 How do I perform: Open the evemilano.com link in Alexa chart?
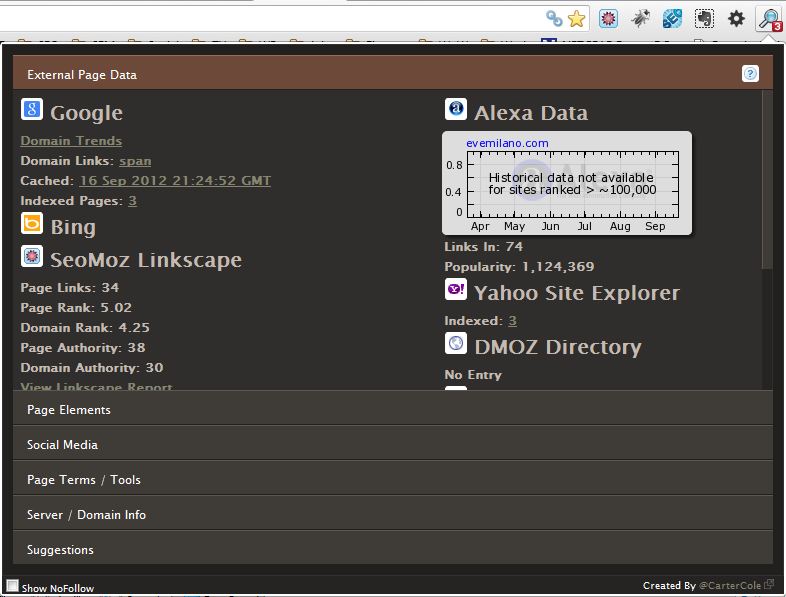coord(507,143)
